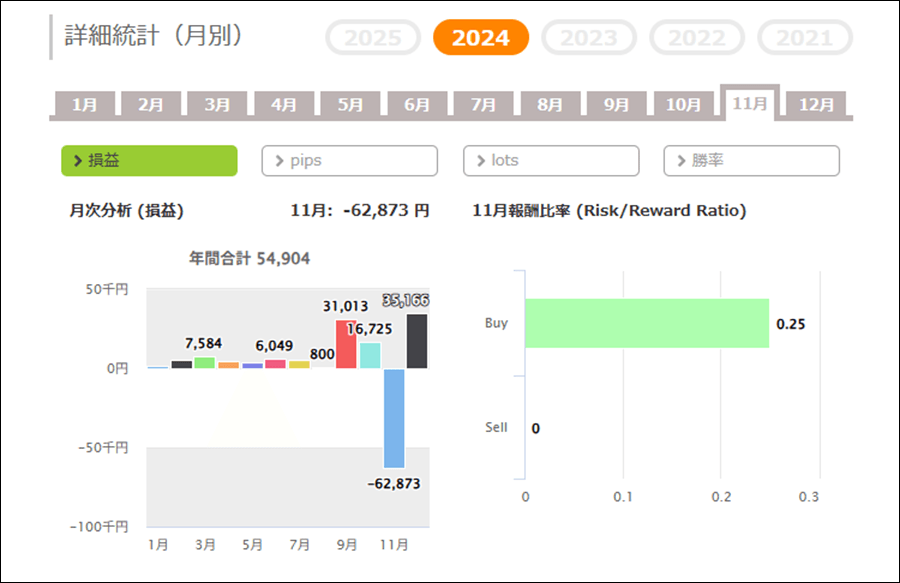Switch to the 2023 year view
900x583 pixels.
point(589,38)
